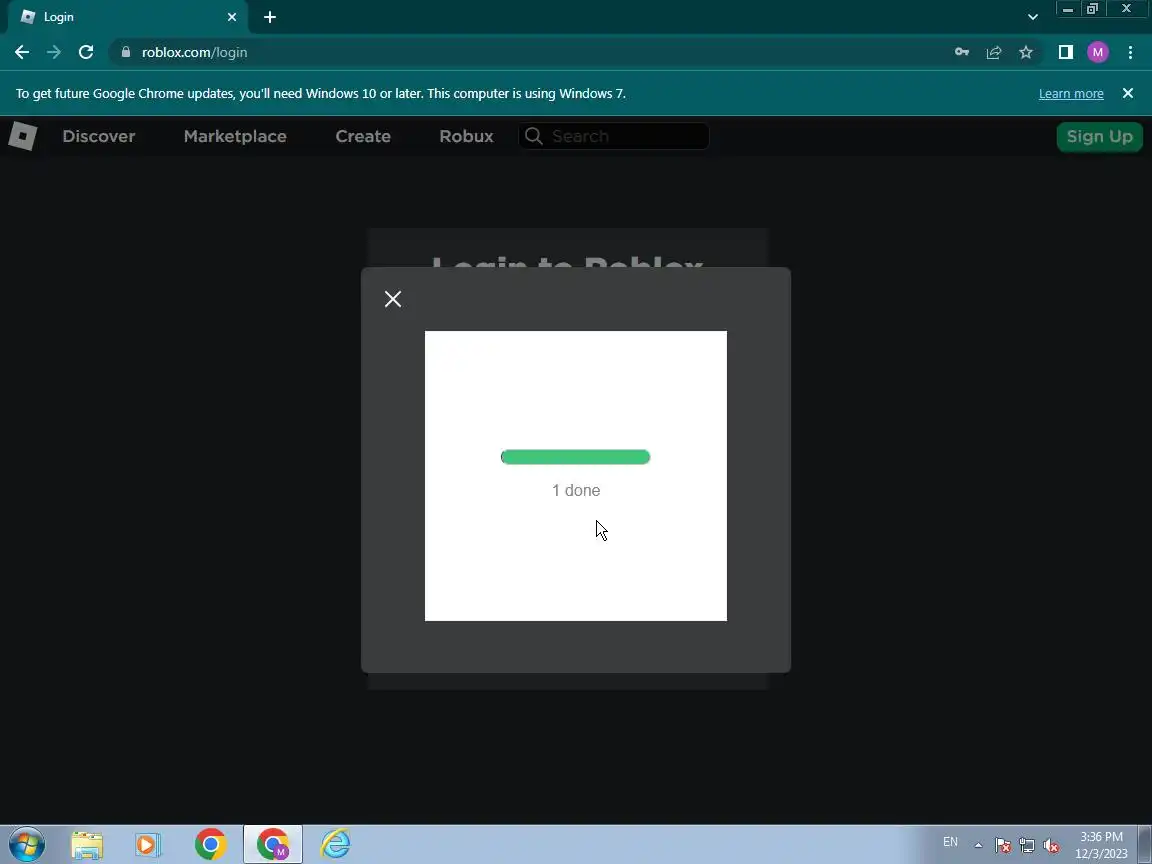Focus the Roblox search field

coord(613,136)
